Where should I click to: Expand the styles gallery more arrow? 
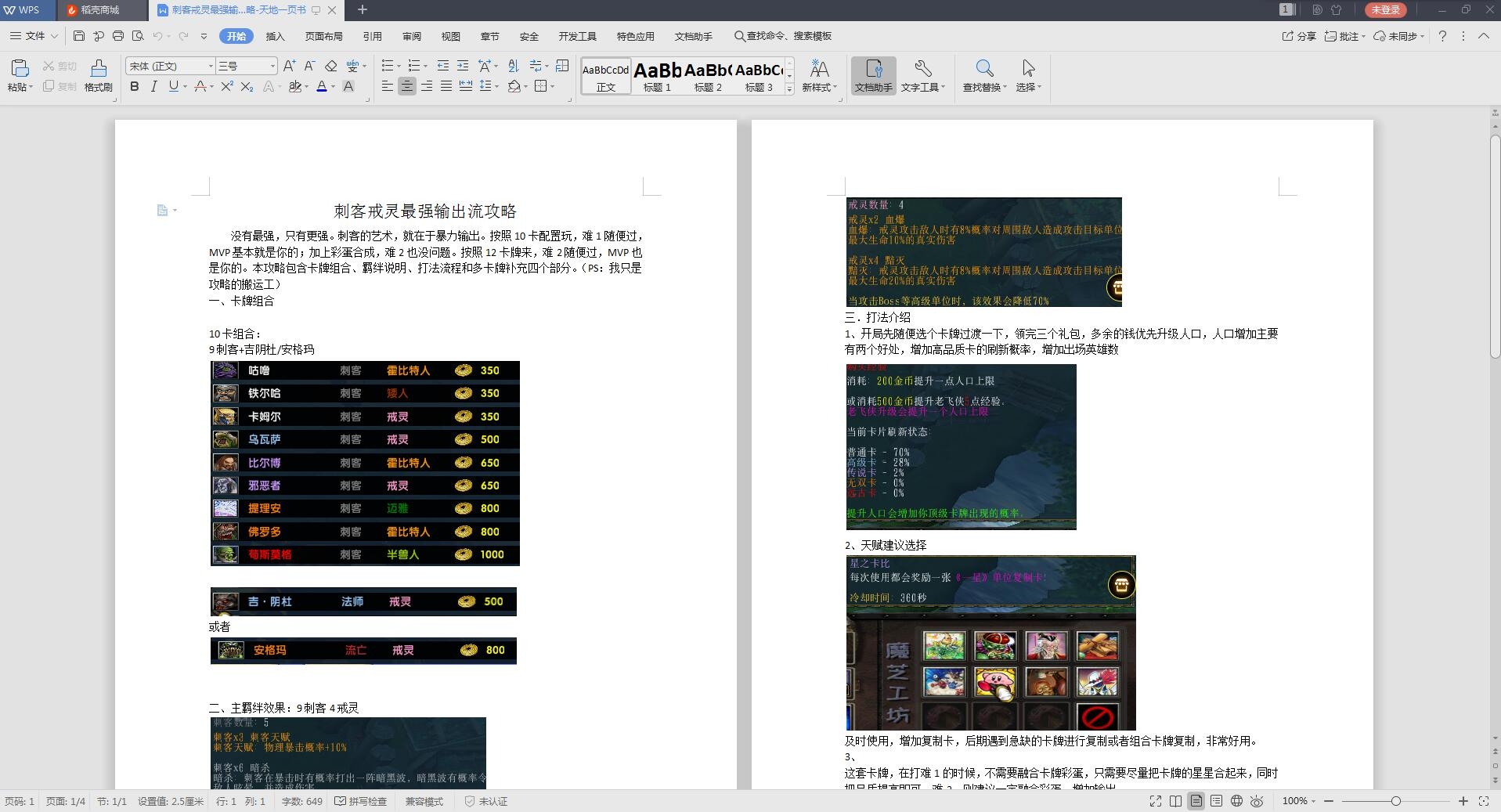[x=788, y=89]
